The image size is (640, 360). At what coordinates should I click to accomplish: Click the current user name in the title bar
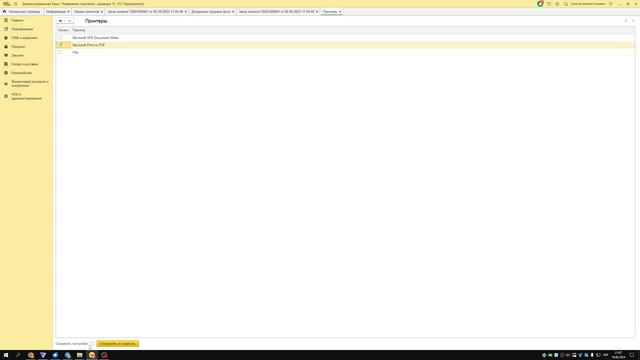[x=588, y=4]
